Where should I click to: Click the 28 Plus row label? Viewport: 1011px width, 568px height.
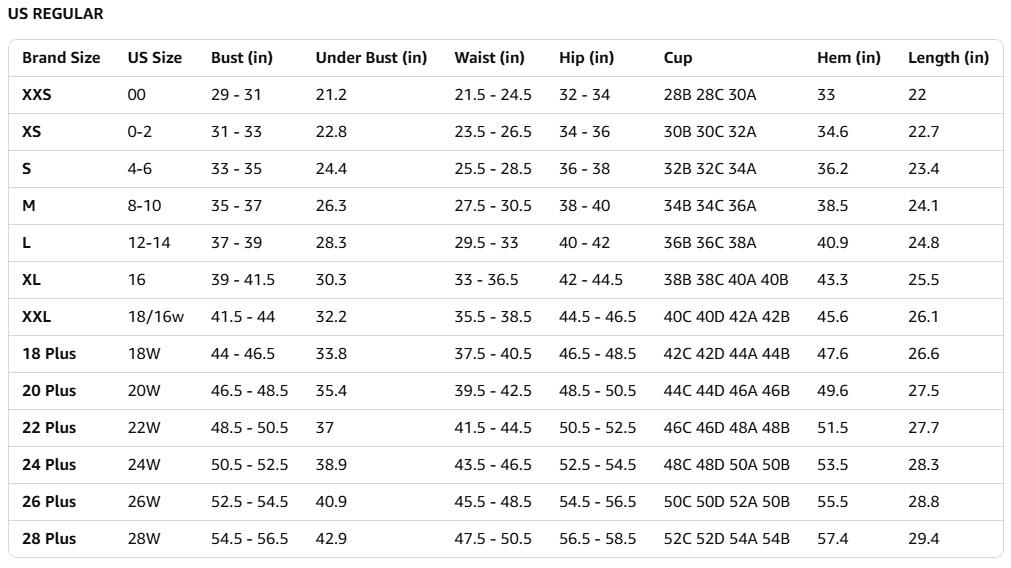click(x=49, y=539)
